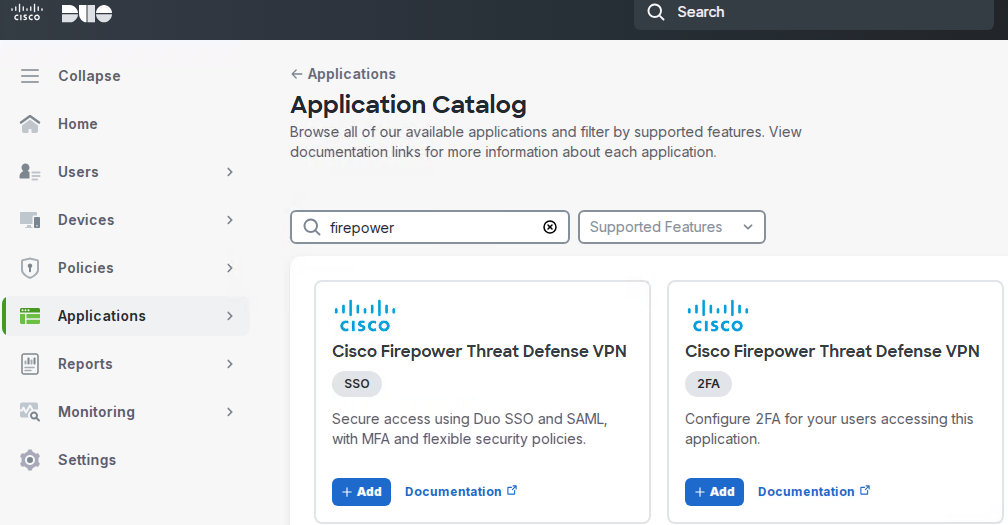Image resolution: width=1008 pixels, height=525 pixels.
Task: Click the hamburger Collapse icon
Action: [x=30, y=76]
